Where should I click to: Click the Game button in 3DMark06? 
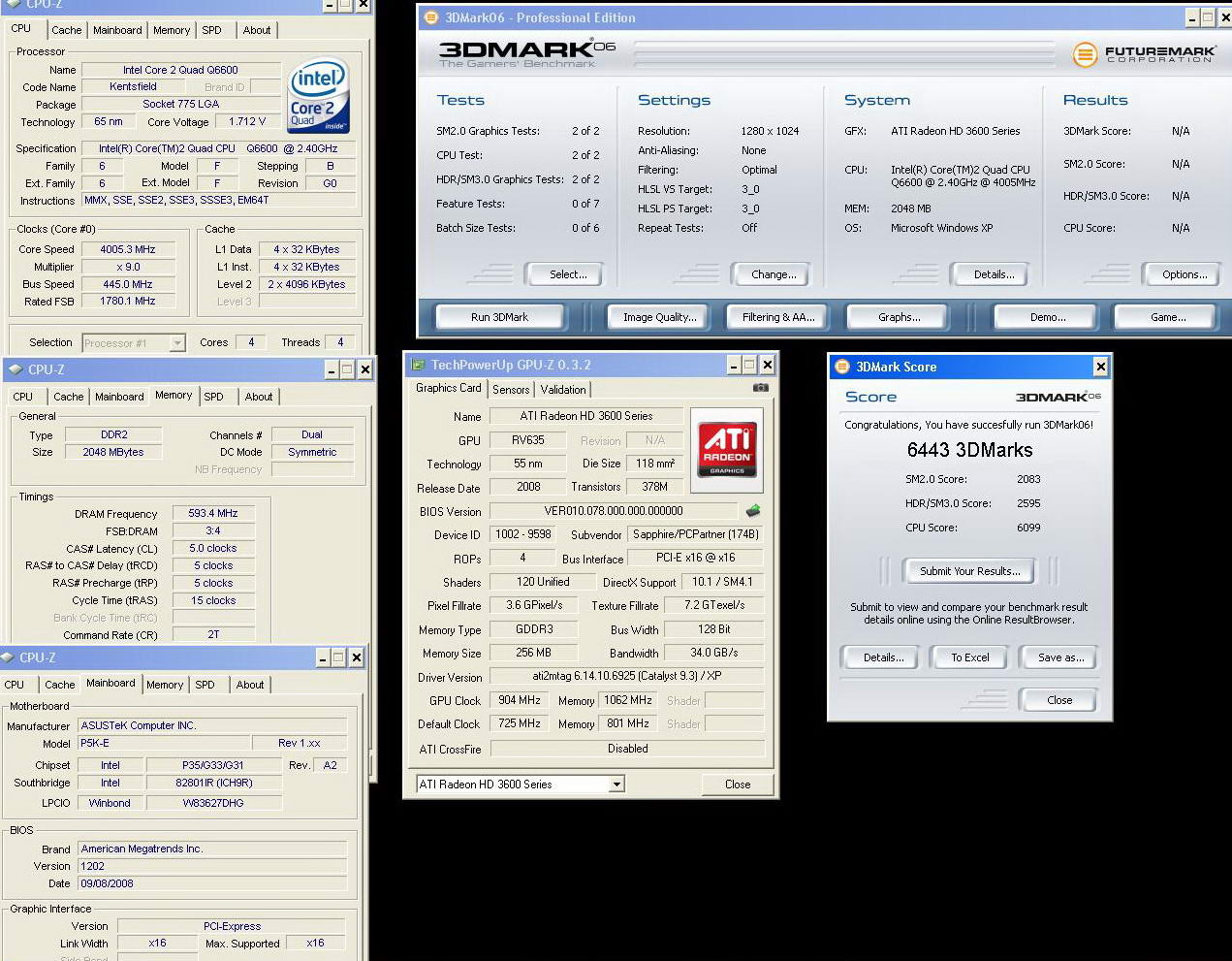point(1167,317)
